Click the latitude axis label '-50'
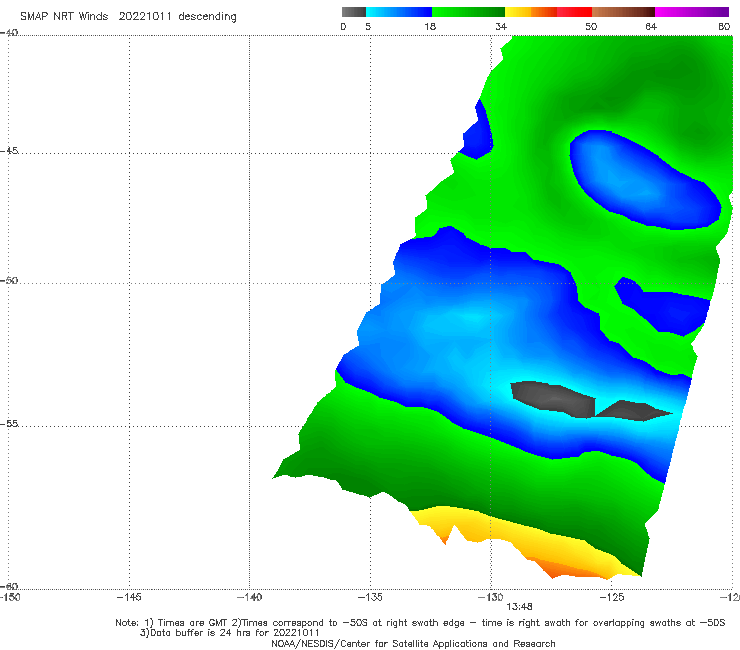 (x=9, y=280)
